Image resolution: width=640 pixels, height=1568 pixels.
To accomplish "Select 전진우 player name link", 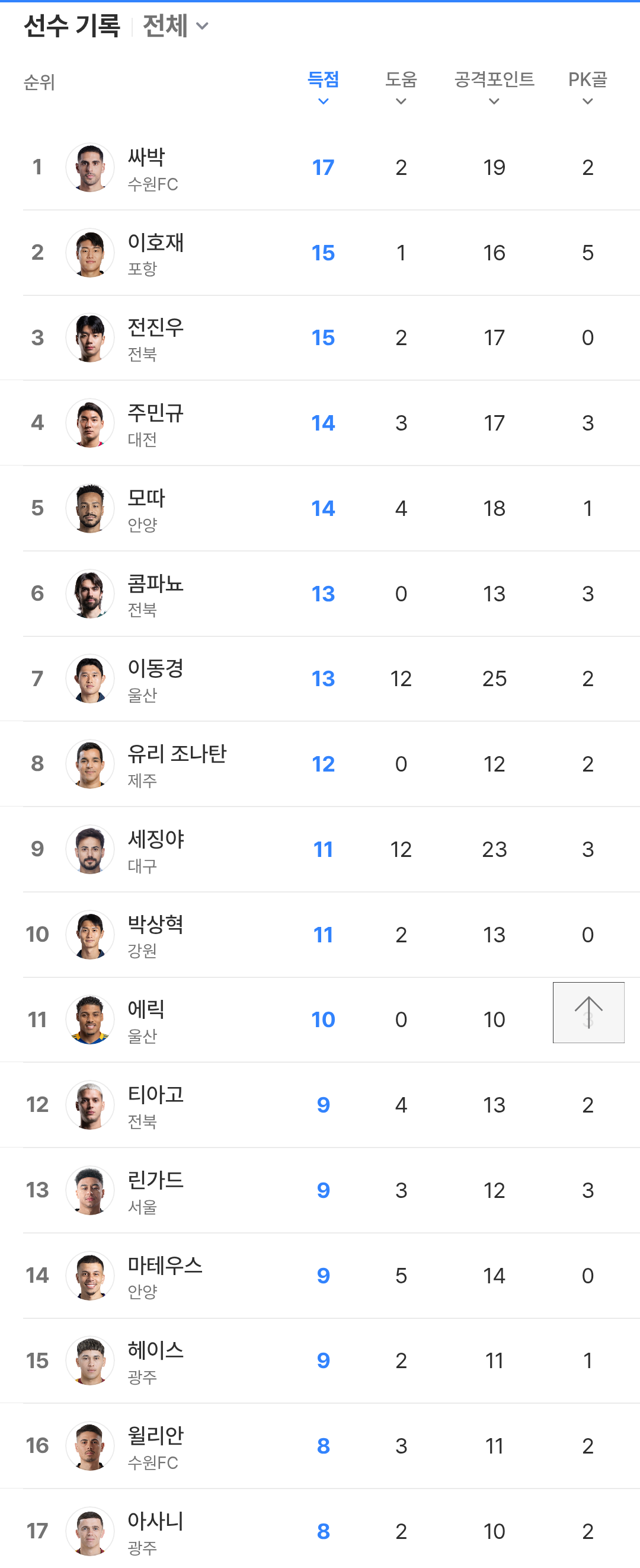I will [155, 327].
